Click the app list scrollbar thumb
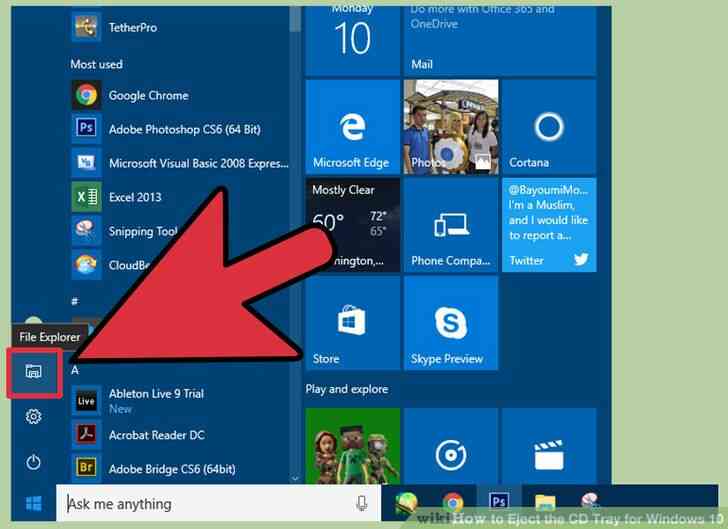The width and height of the screenshot is (728, 529). (295, 19)
